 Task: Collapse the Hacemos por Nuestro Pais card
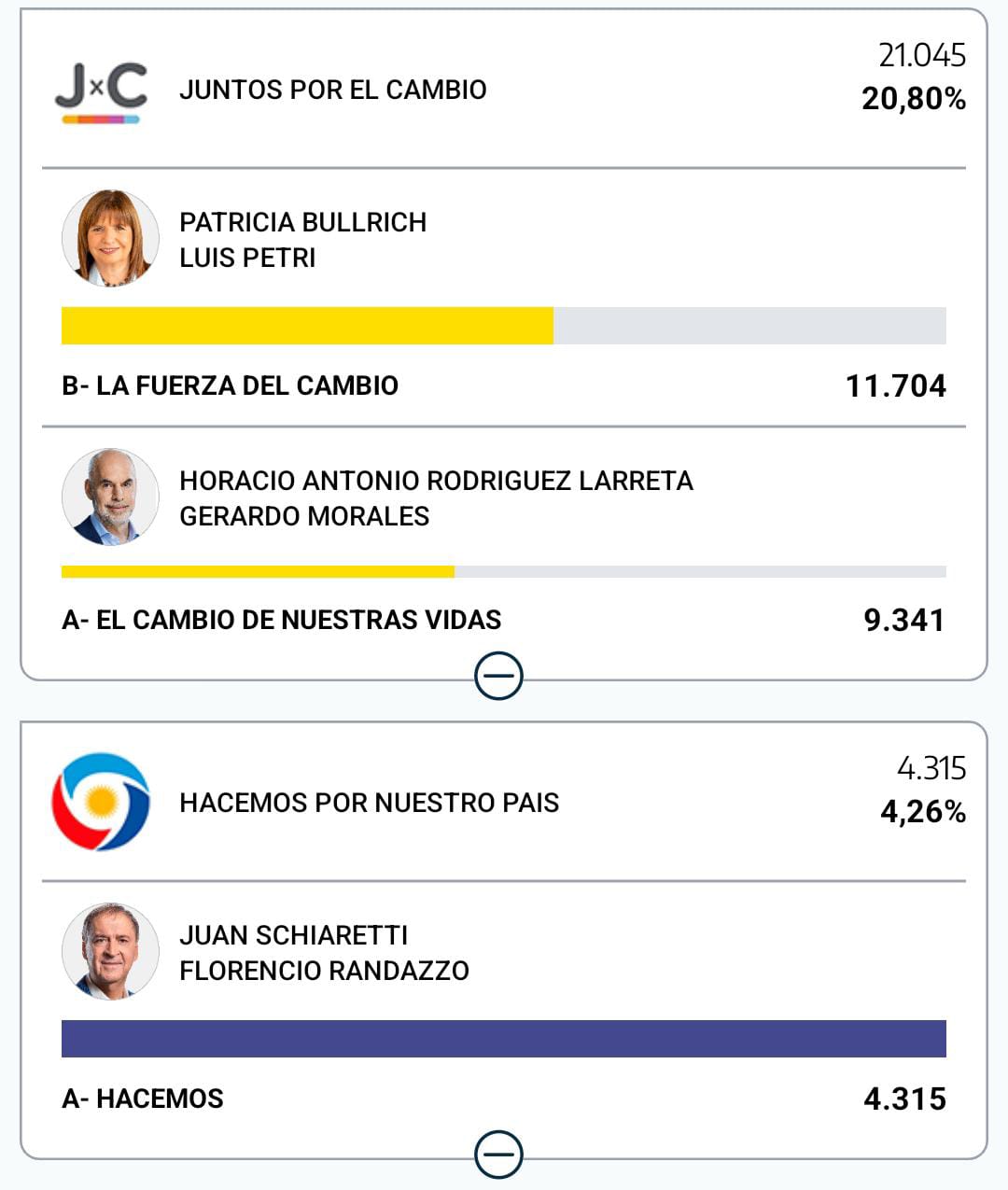tap(498, 1155)
